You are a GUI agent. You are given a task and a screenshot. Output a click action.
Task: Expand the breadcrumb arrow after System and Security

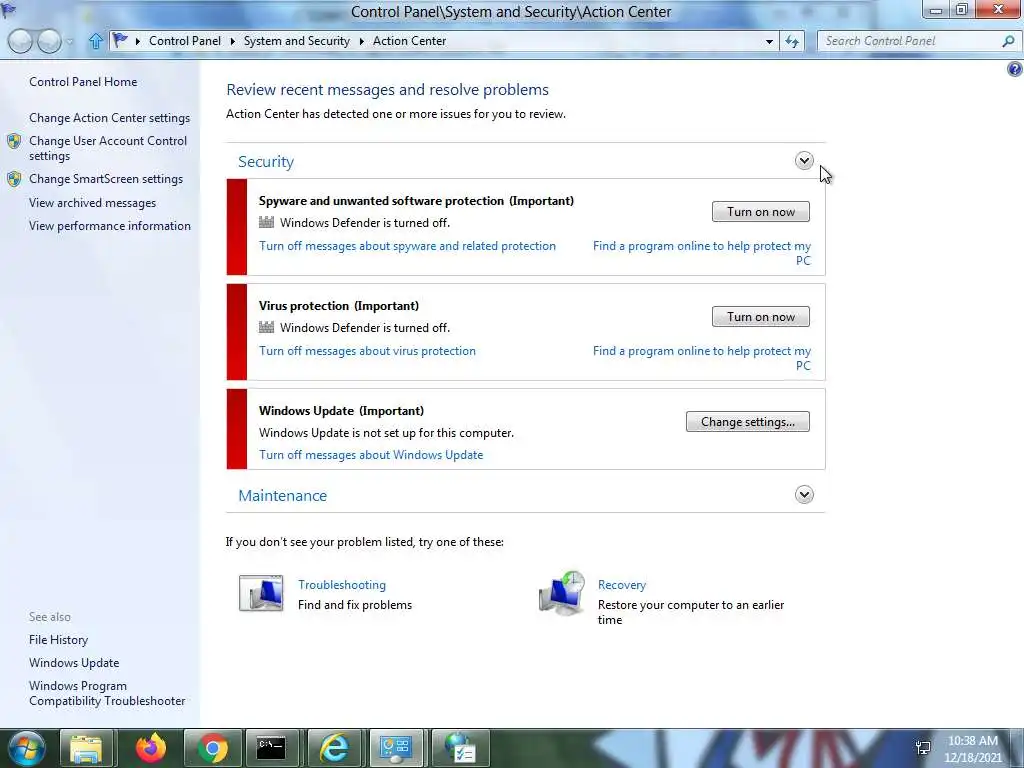(x=362, y=41)
